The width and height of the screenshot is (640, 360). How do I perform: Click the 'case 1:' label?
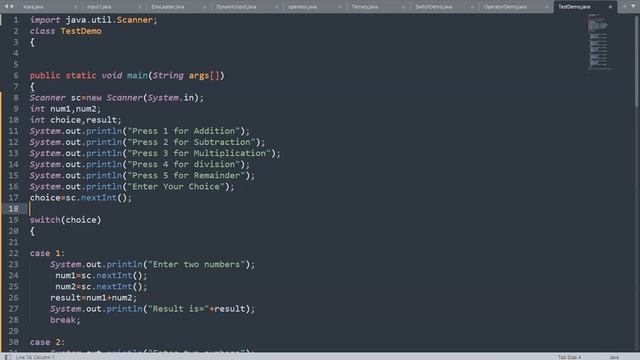click(x=47, y=253)
